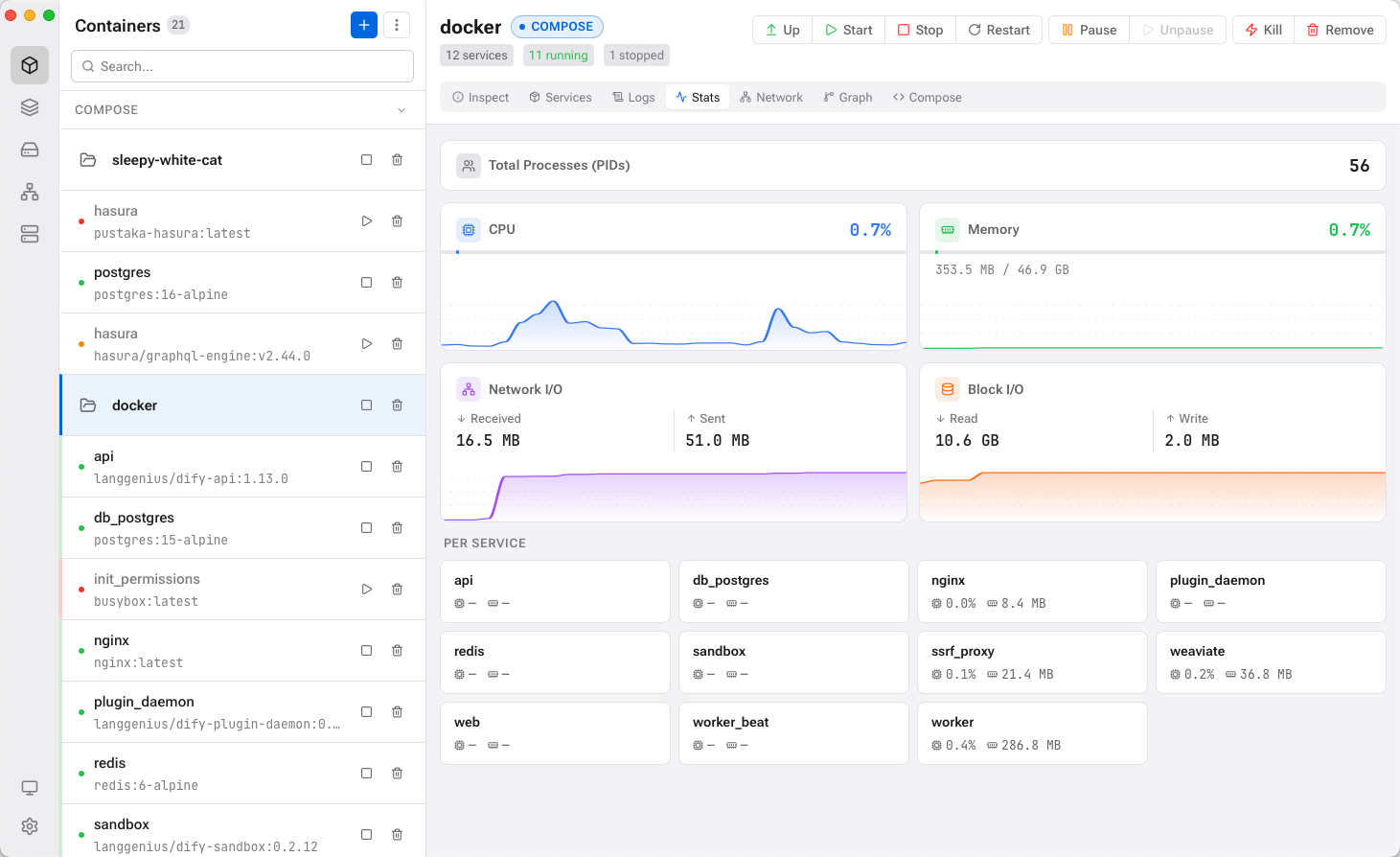Collapse the COMPOSE section chevron
This screenshot has width=1400, height=857.
pos(402,109)
